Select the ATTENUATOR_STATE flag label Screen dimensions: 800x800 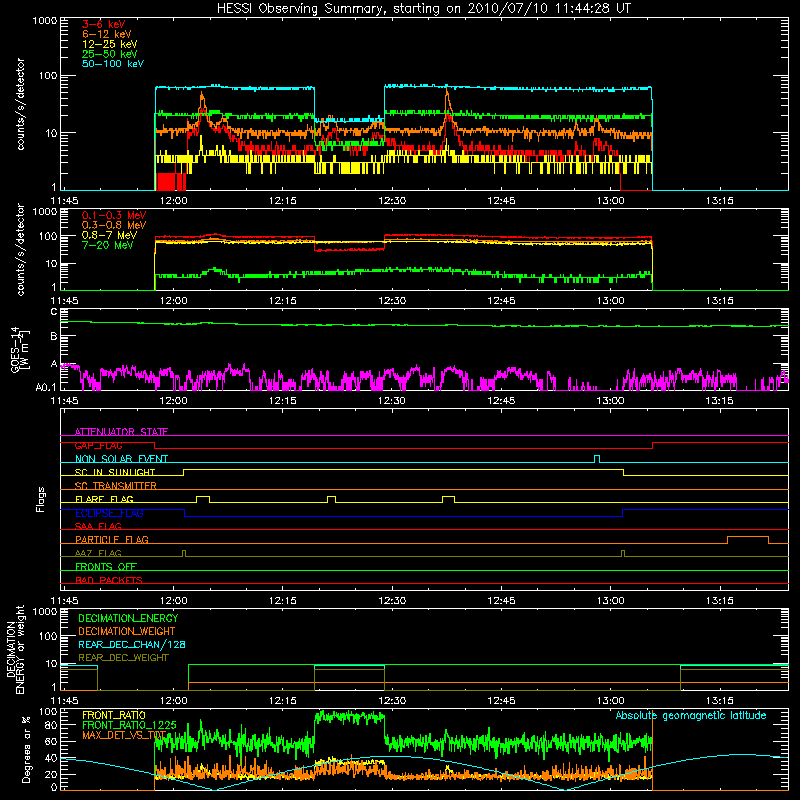[x=121, y=432]
